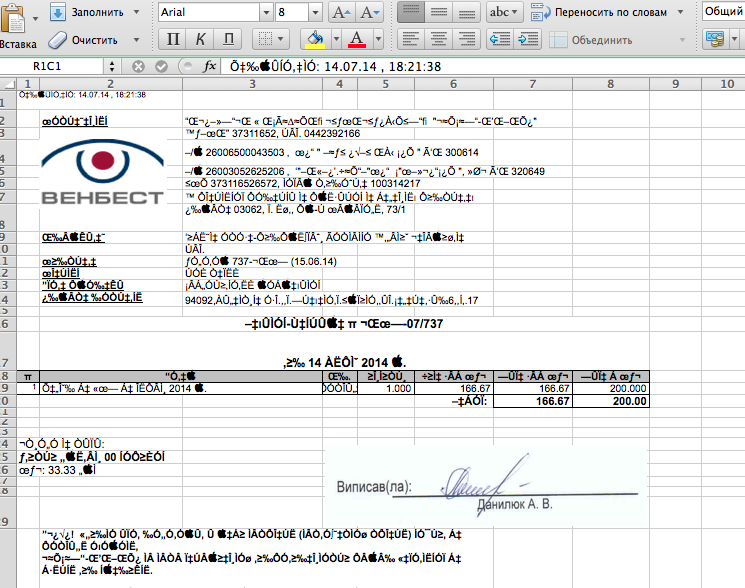Click the cell with 737 and (15.06.14)
The image size is (745, 588).
[x=260, y=261]
